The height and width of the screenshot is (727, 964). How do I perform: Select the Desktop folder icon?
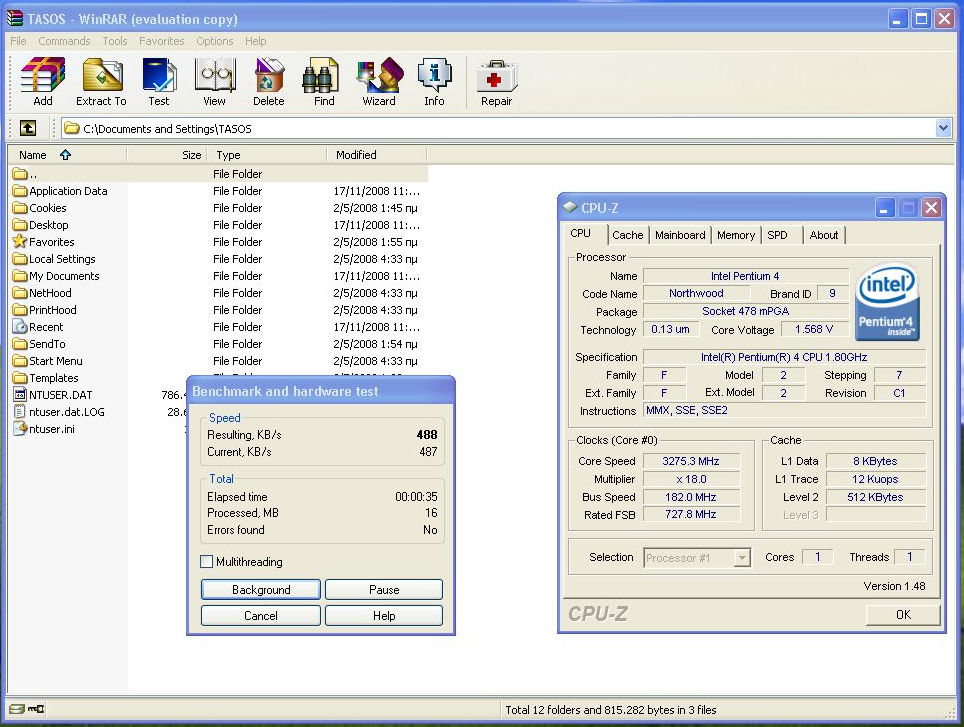tap(20, 224)
